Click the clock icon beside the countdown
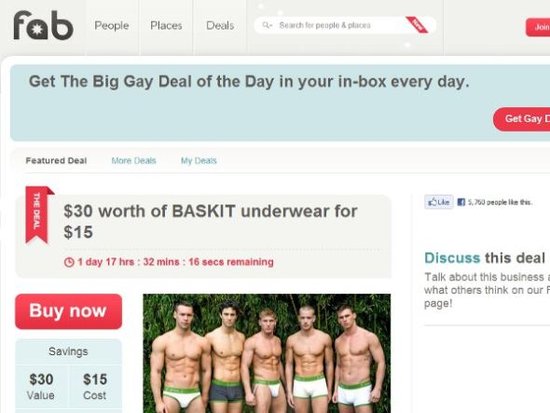 tap(69, 262)
